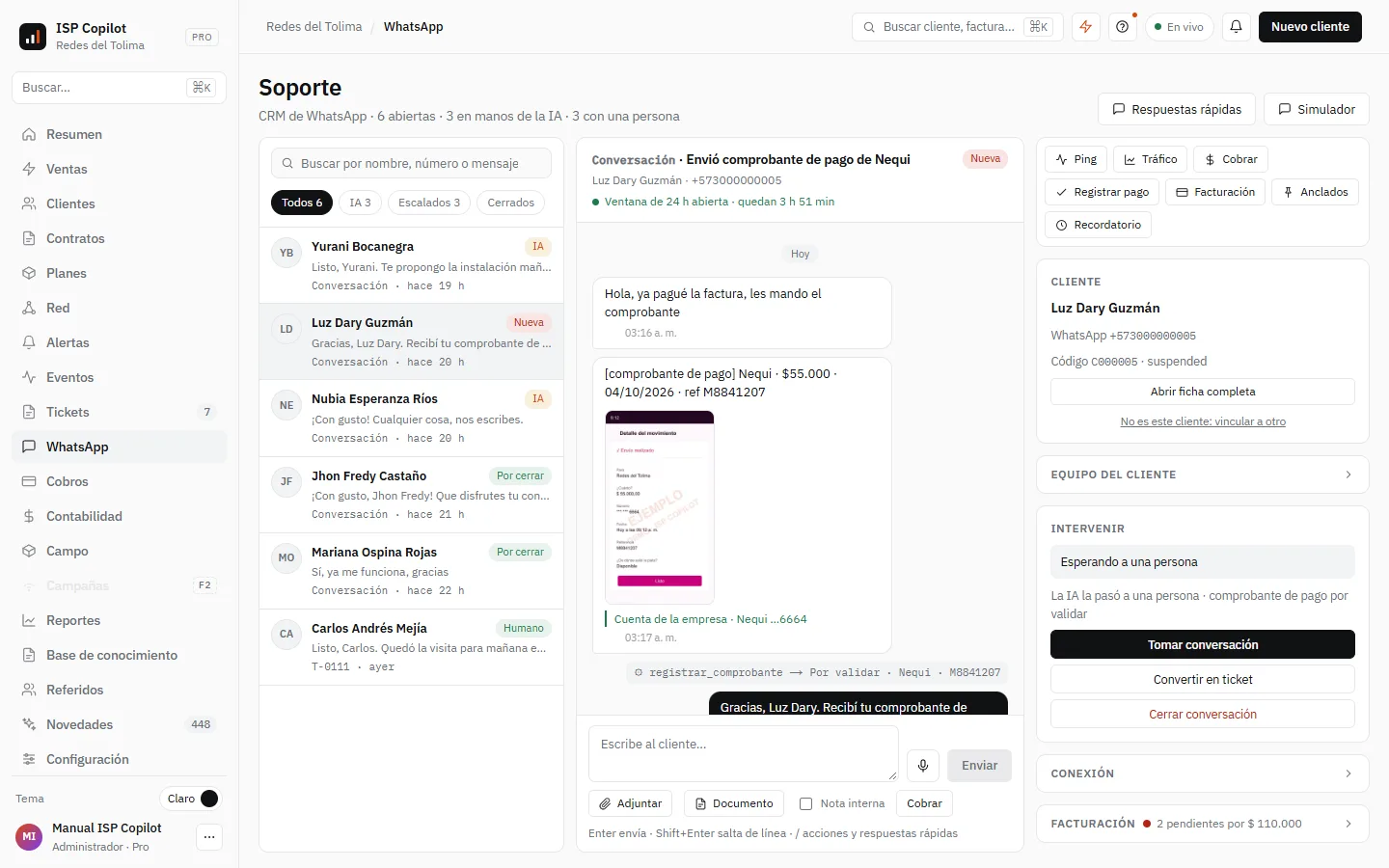This screenshot has height=868, width=1389.
Task: Open Tickets in the sidebar
Action: 120,412
